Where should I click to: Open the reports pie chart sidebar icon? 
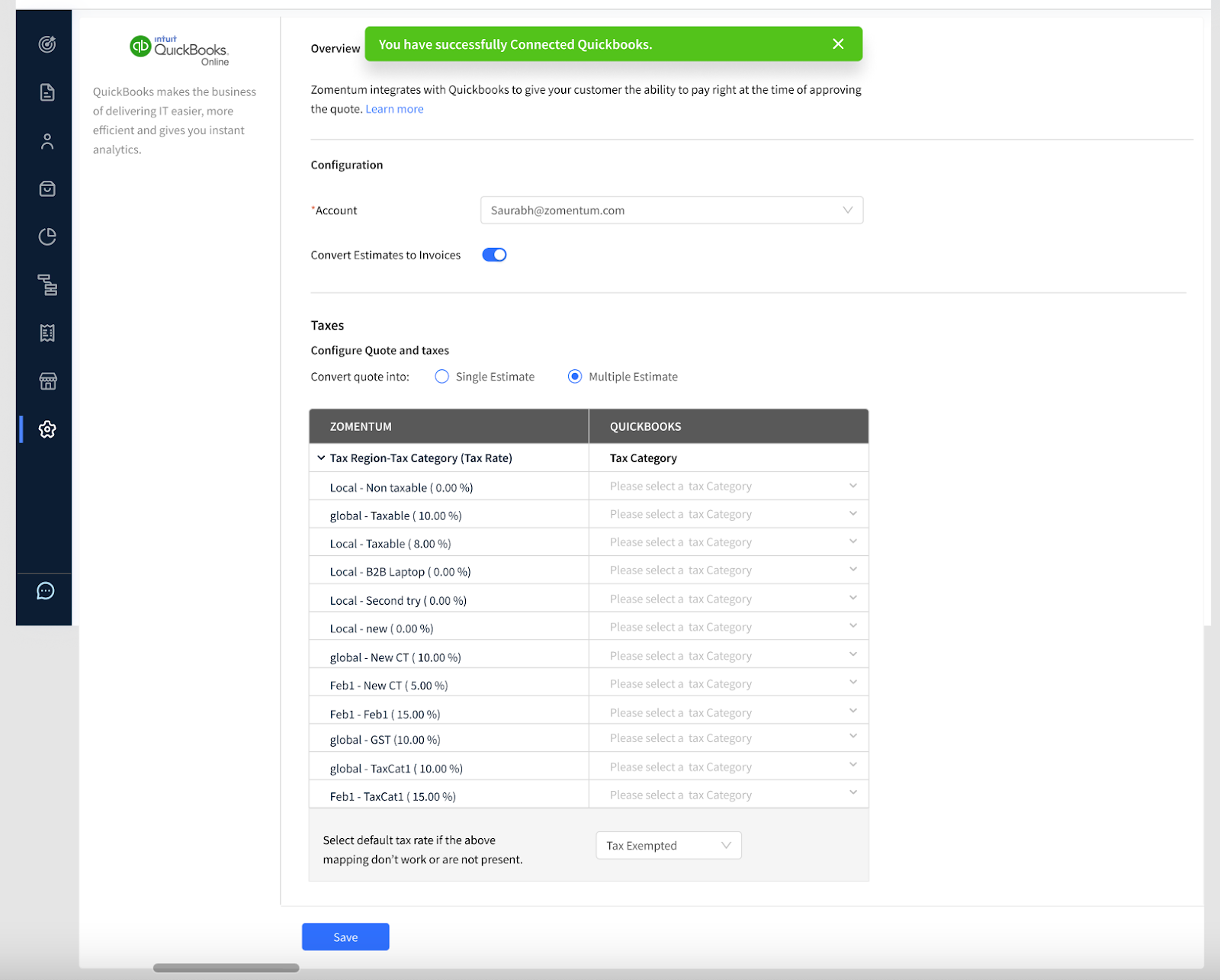[47, 236]
